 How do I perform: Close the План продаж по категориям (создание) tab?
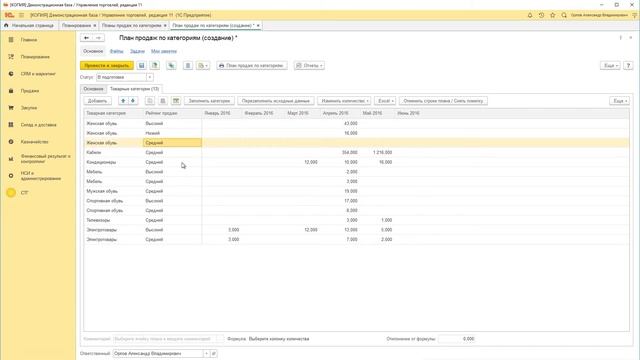[x=258, y=25]
